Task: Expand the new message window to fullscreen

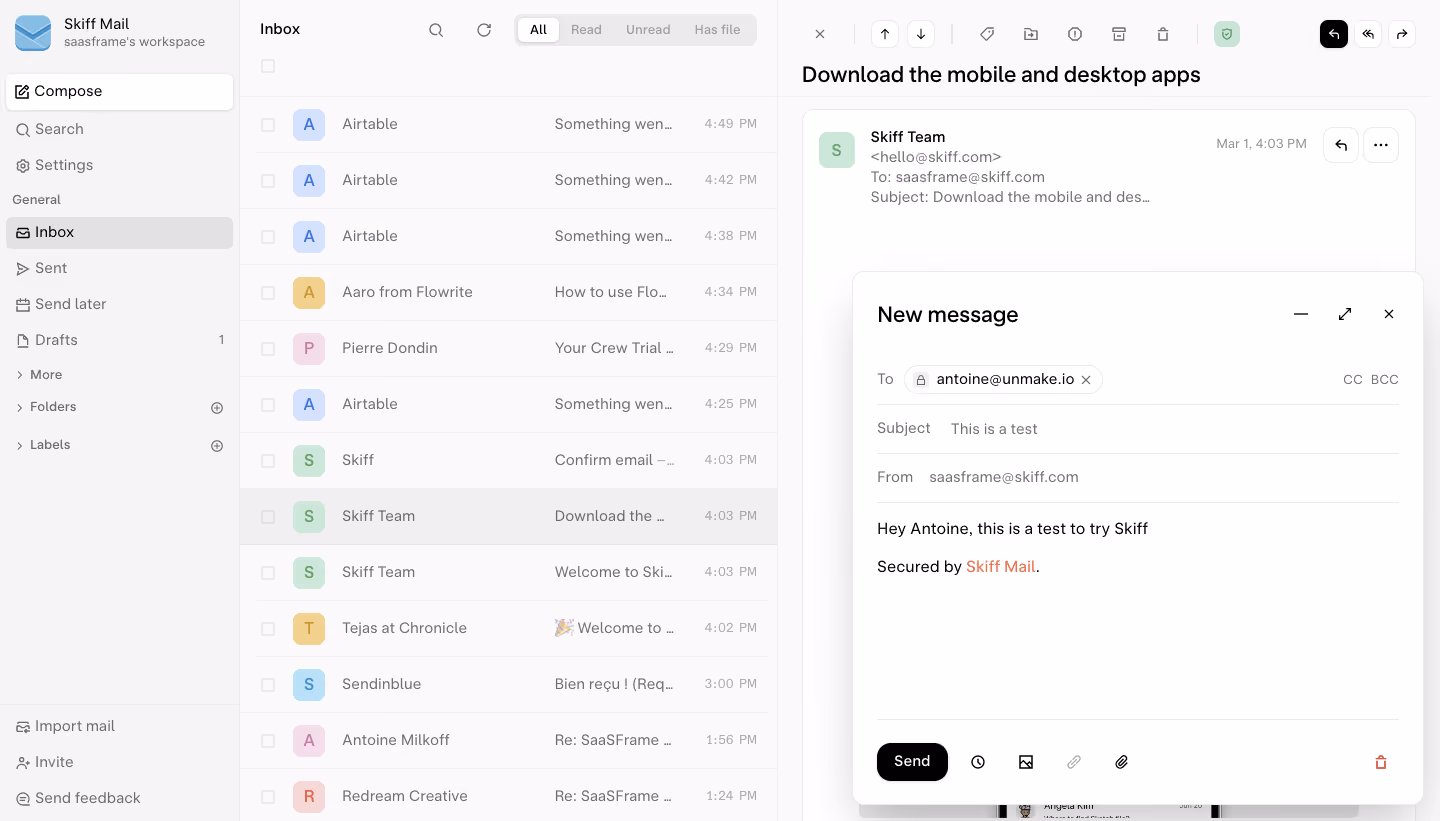Action: point(1345,314)
